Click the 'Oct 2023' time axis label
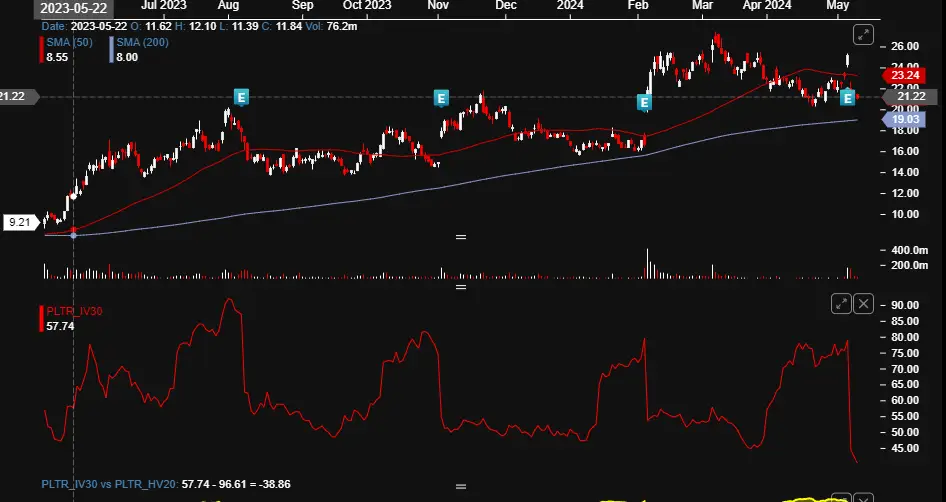 coord(367,5)
